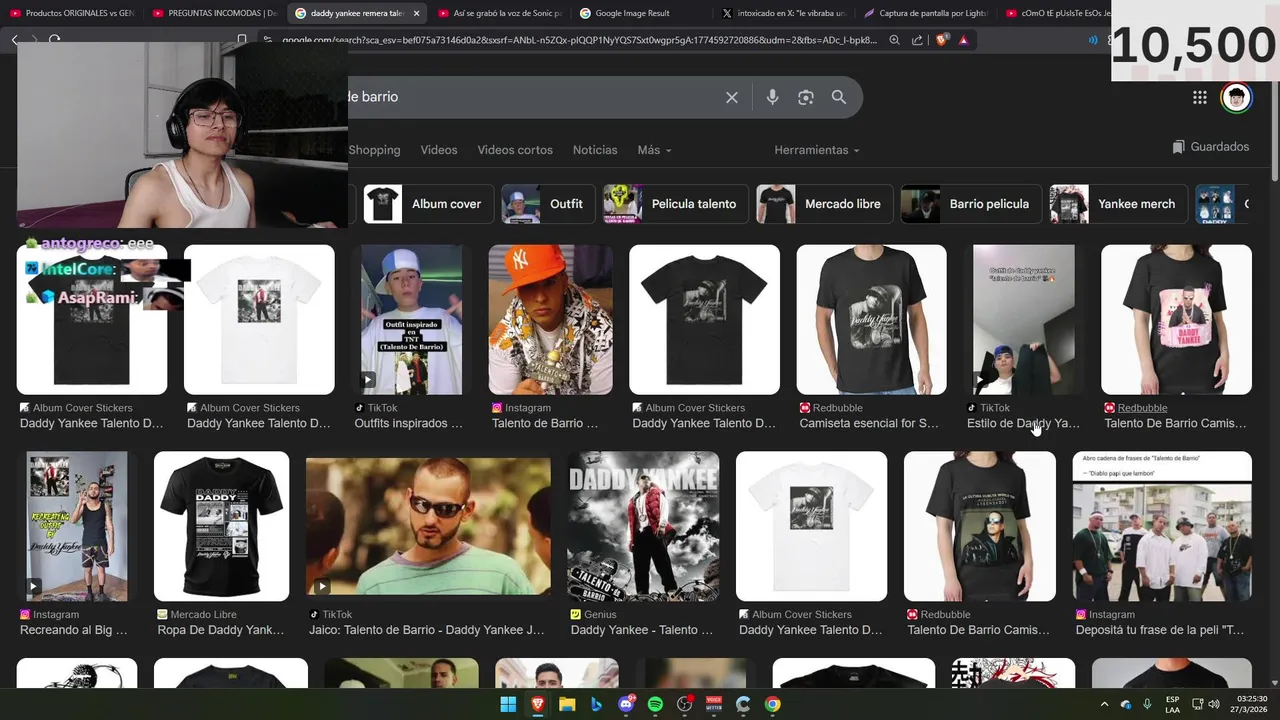1280x720 pixels.
Task: Start voice search with microphone icon
Action: tap(772, 97)
